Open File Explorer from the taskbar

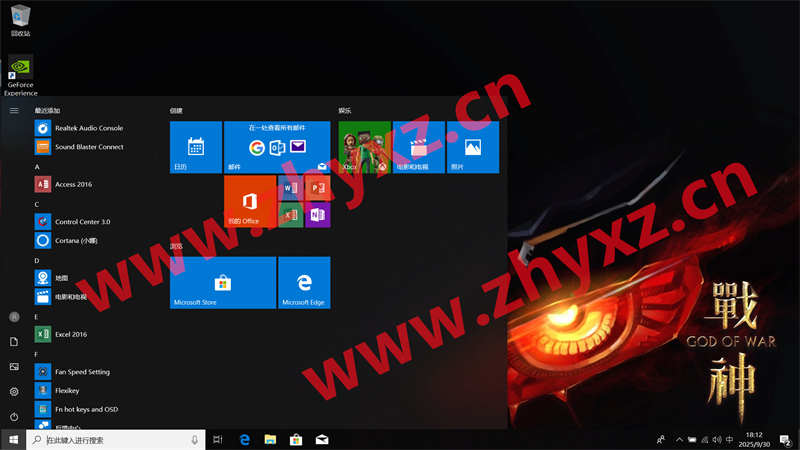[270, 439]
